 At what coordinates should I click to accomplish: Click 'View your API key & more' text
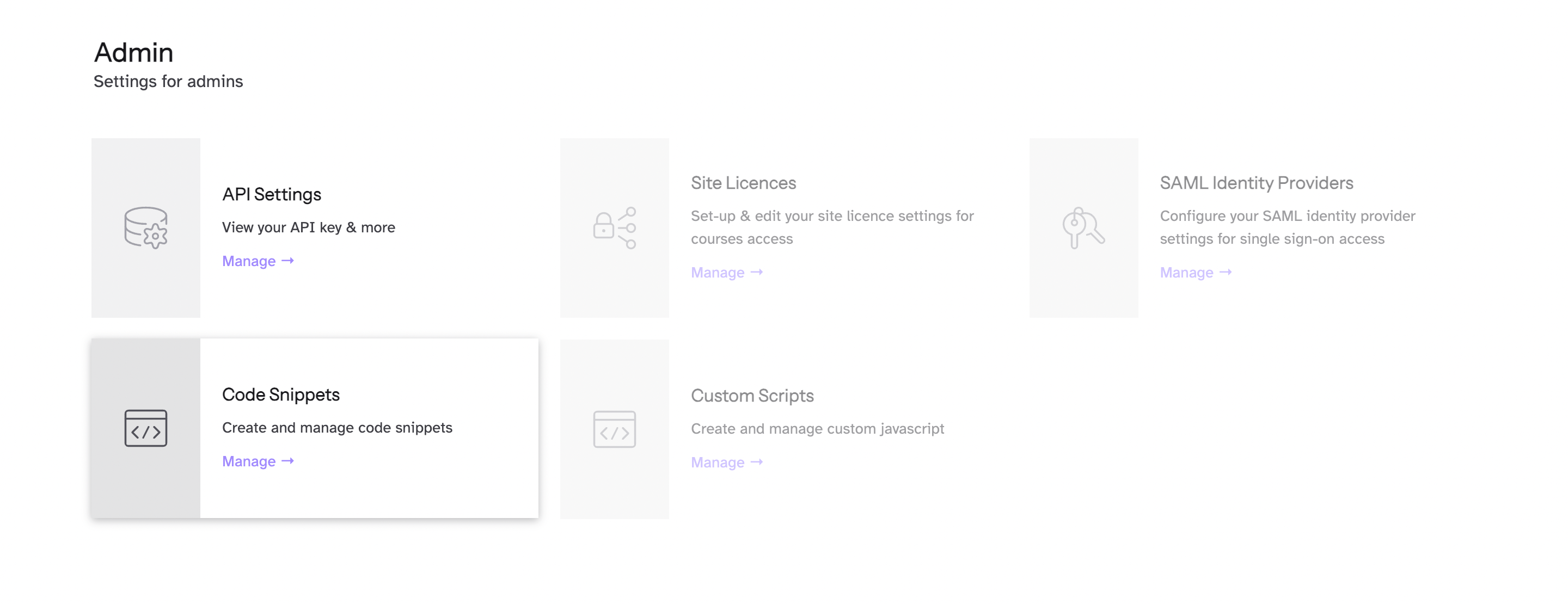click(308, 227)
